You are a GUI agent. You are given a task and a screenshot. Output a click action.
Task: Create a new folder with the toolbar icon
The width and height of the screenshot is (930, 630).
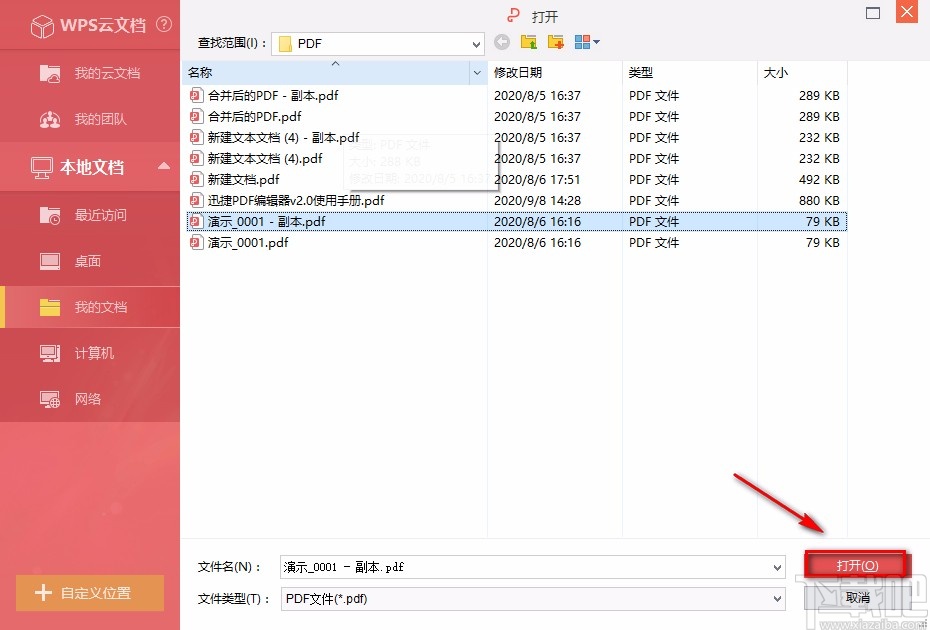pos(553,42)
